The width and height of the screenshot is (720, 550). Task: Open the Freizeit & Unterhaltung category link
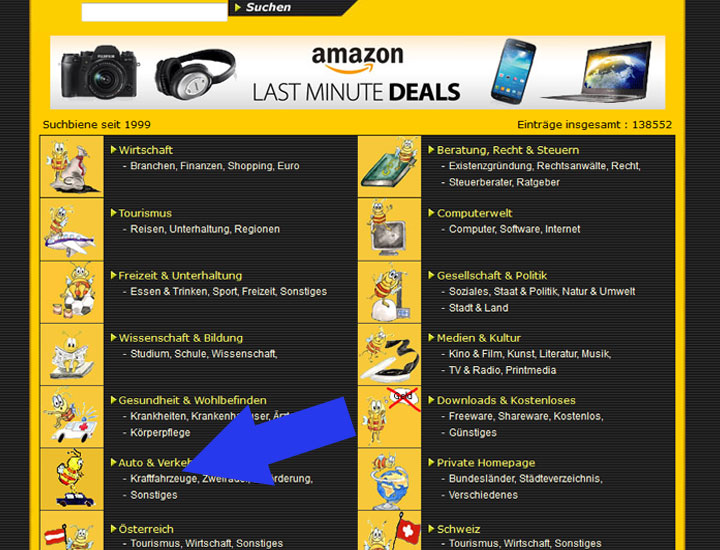pos(180,275)
